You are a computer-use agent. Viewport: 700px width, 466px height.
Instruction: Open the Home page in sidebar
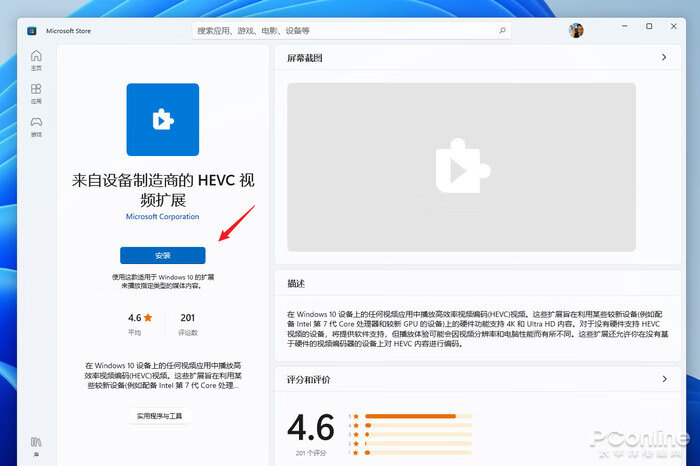[36, 60]
